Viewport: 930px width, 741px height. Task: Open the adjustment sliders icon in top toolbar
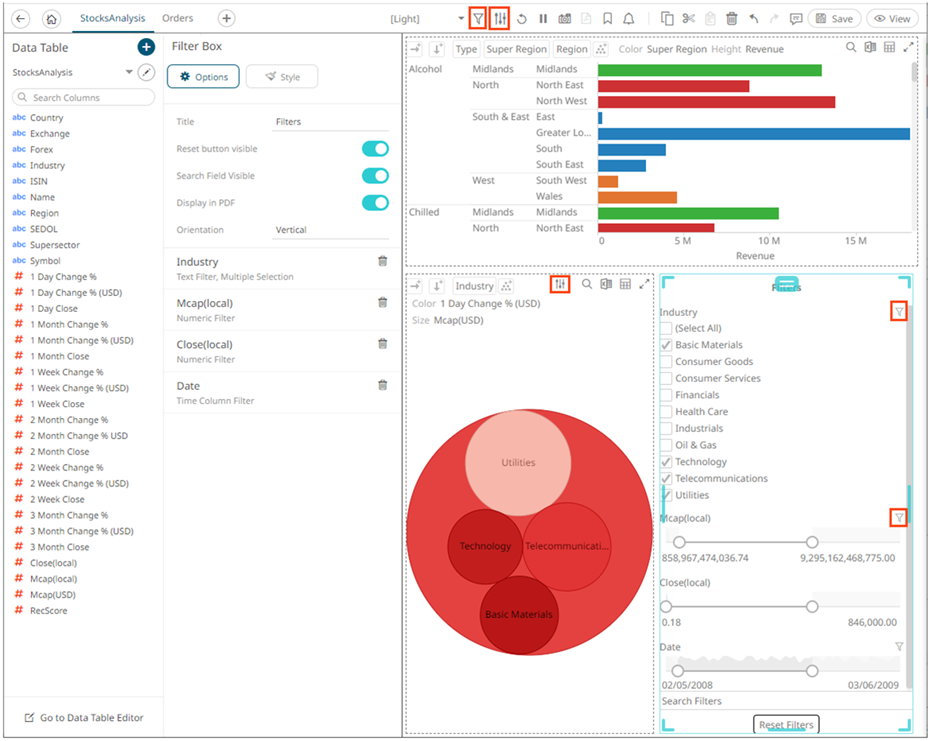point(501,19)
